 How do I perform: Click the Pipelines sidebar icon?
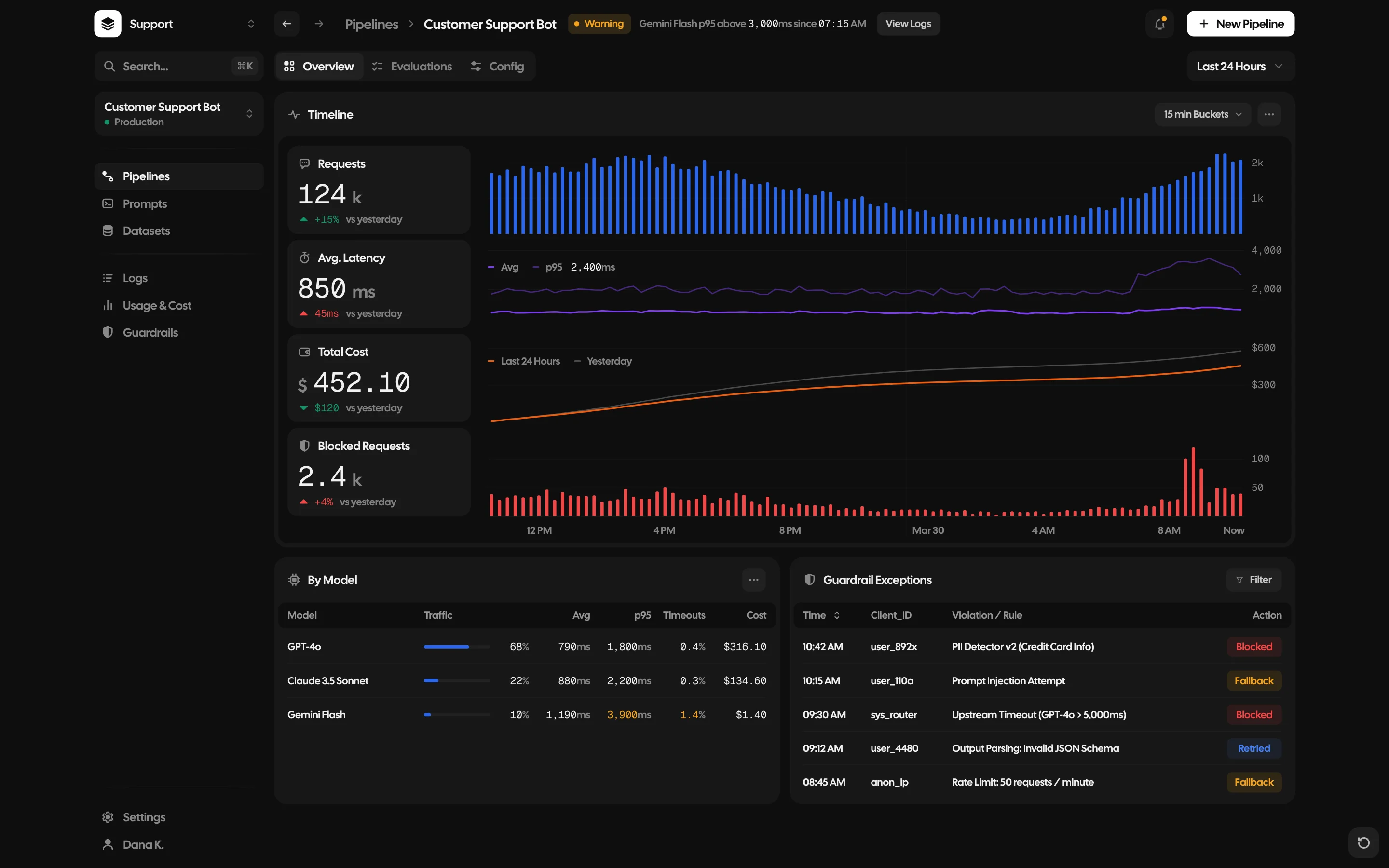pos(108,176)
